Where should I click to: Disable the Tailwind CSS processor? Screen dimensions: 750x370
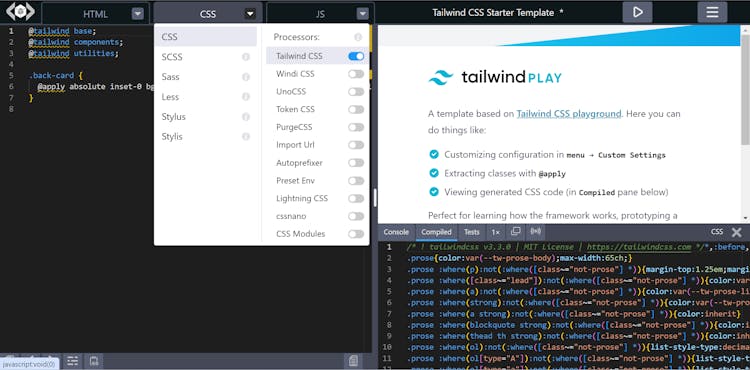(x=356, y=56)
